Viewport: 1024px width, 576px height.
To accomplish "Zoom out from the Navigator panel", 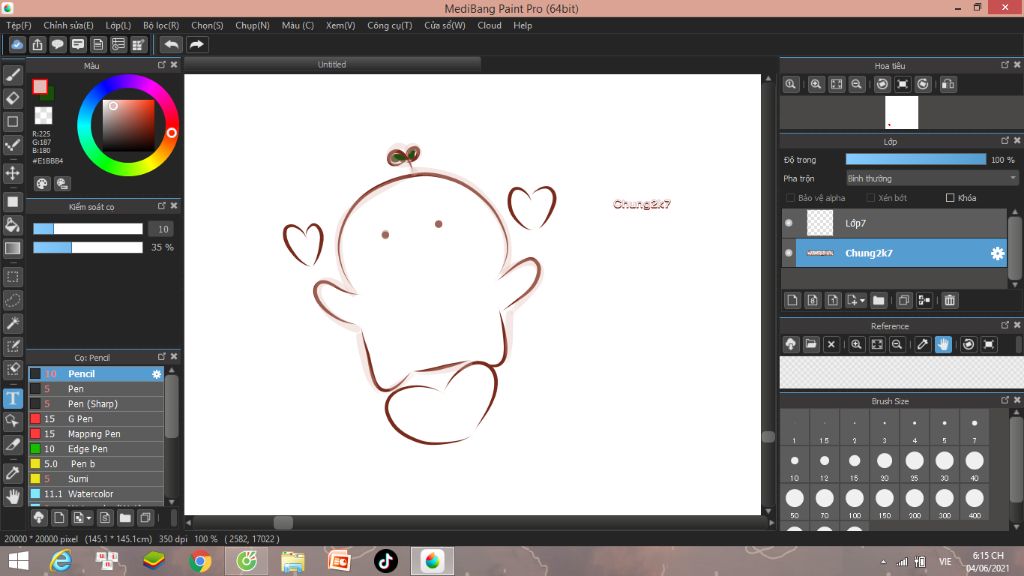I will tap(856, 84).
